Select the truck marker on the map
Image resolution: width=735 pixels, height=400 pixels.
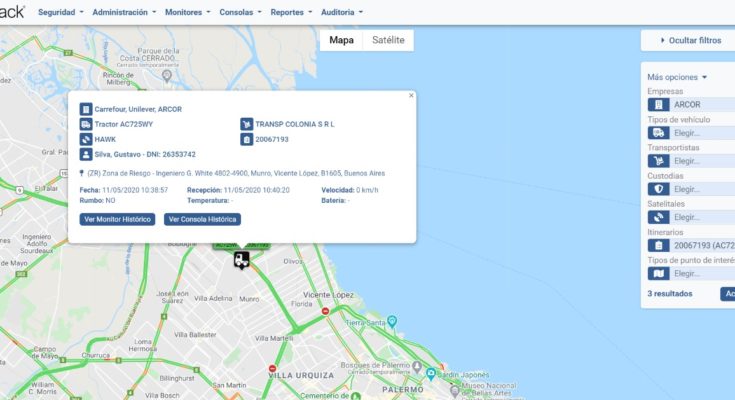click(x=241, y=260)
